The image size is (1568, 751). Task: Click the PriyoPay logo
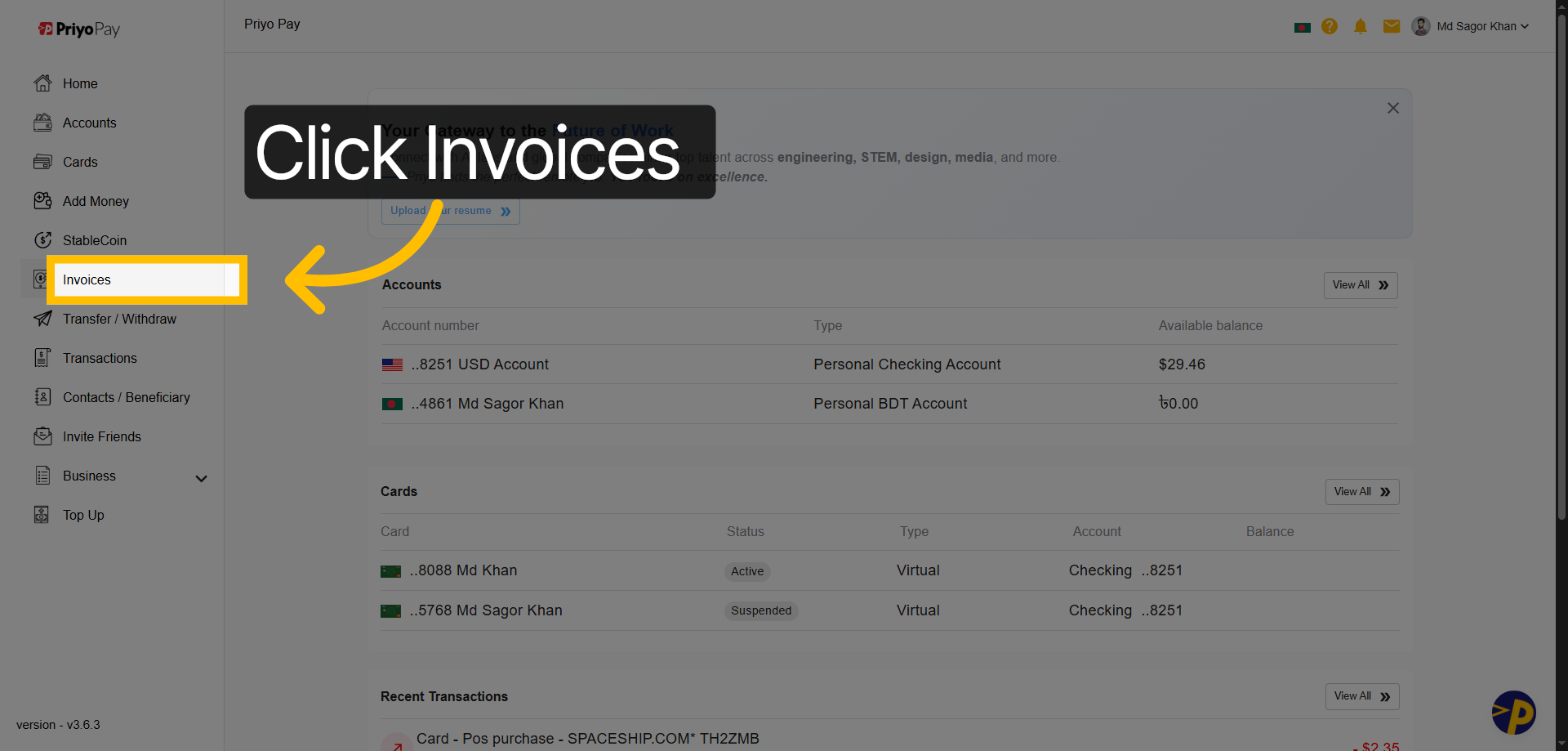[x=78, y=29]
